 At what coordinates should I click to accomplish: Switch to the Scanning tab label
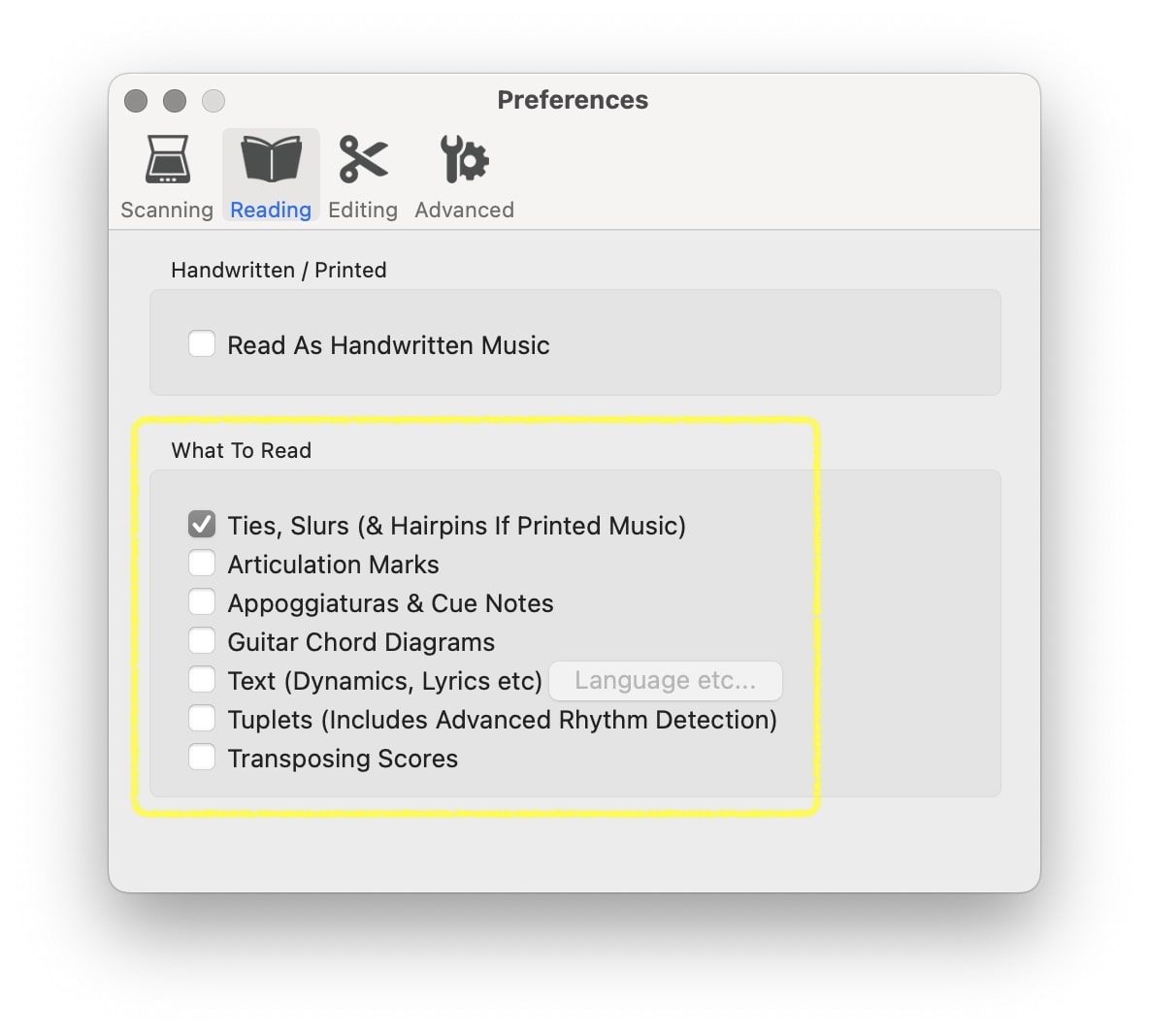click(167, 210)
